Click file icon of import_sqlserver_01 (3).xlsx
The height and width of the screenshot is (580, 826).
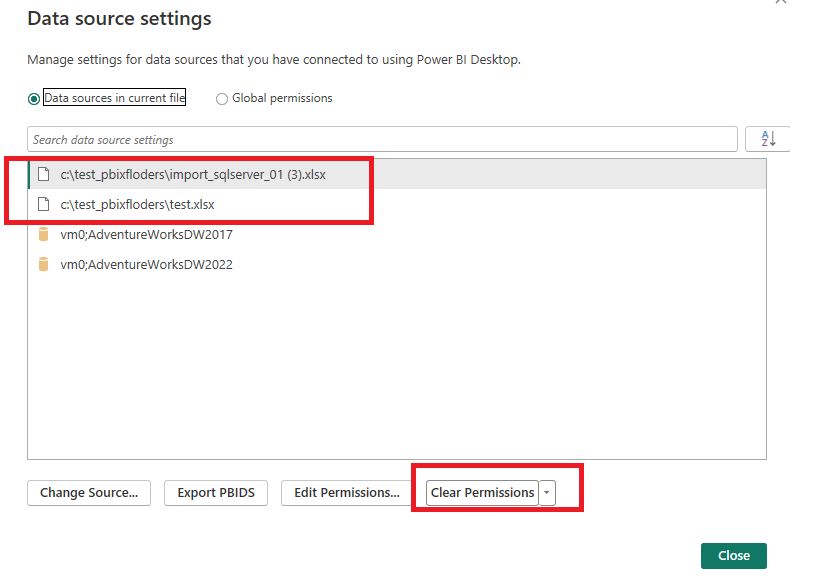click(44, 174)
